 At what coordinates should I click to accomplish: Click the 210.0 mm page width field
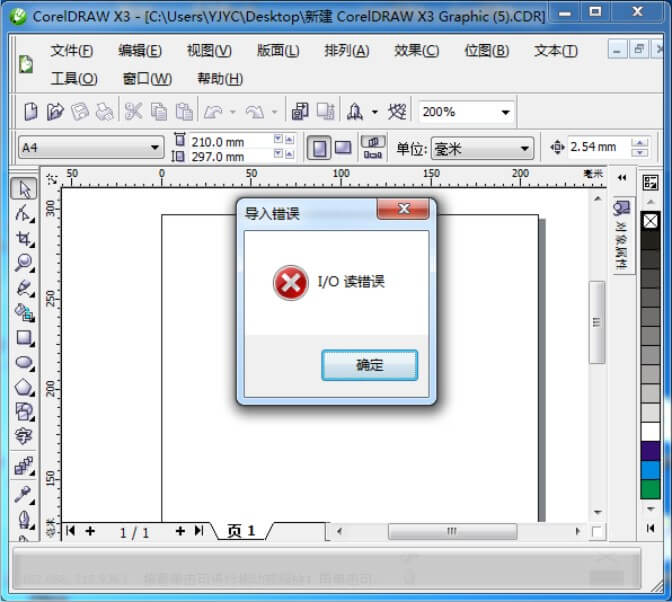click(230, 141)
